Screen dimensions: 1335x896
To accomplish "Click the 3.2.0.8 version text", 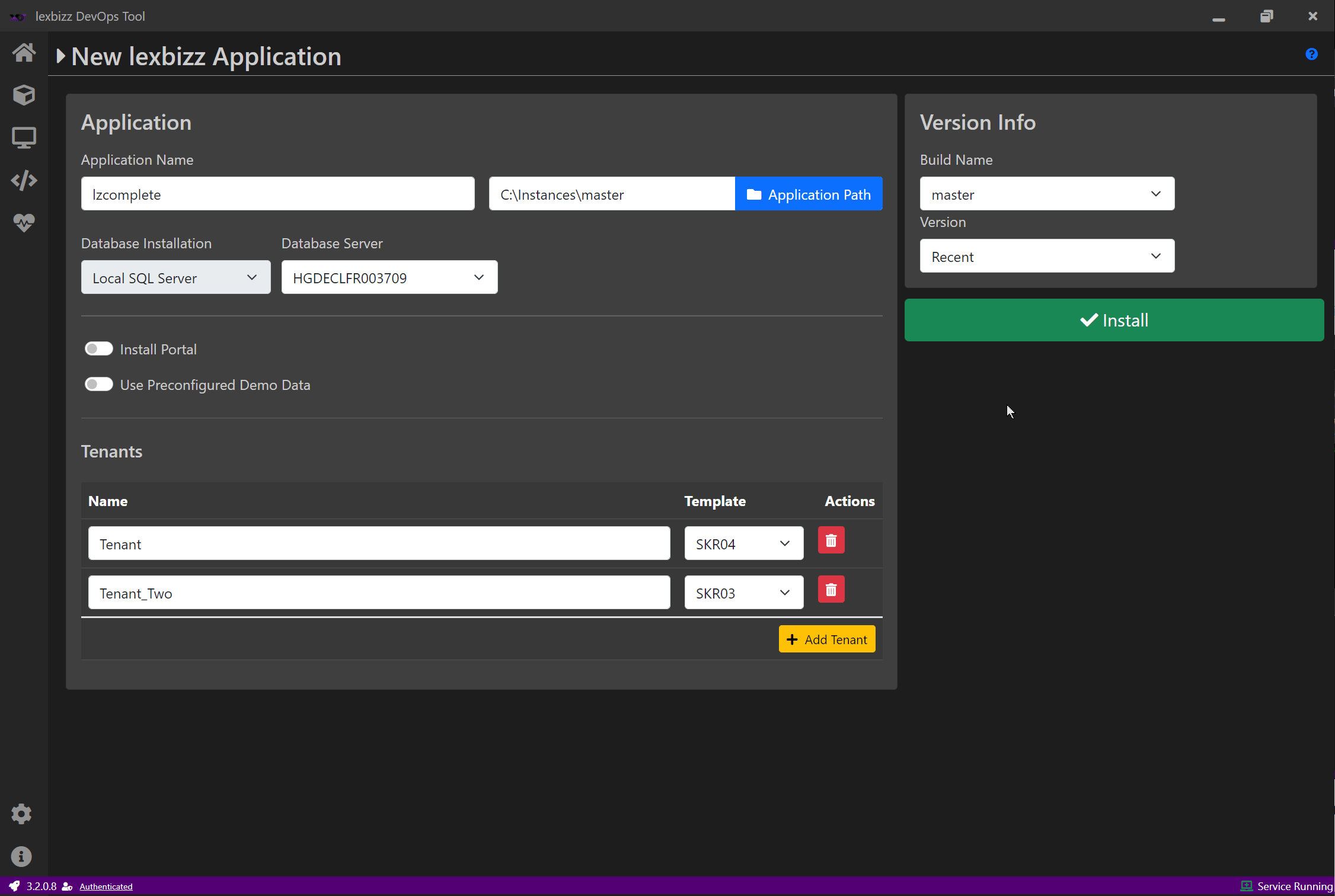I will pyautogui.click(x=41, y=887).
